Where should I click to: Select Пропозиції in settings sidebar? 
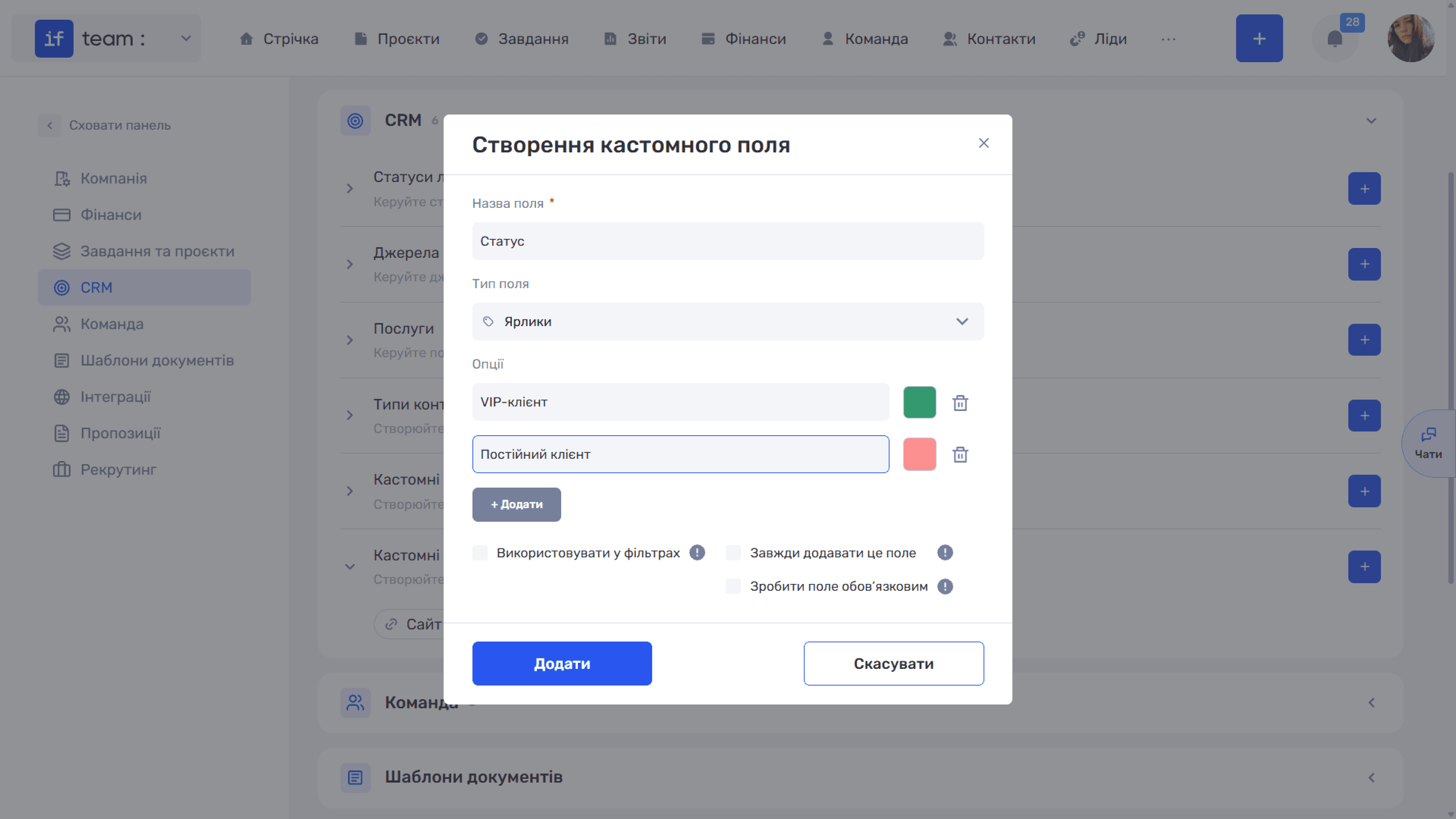coord(144,433)
